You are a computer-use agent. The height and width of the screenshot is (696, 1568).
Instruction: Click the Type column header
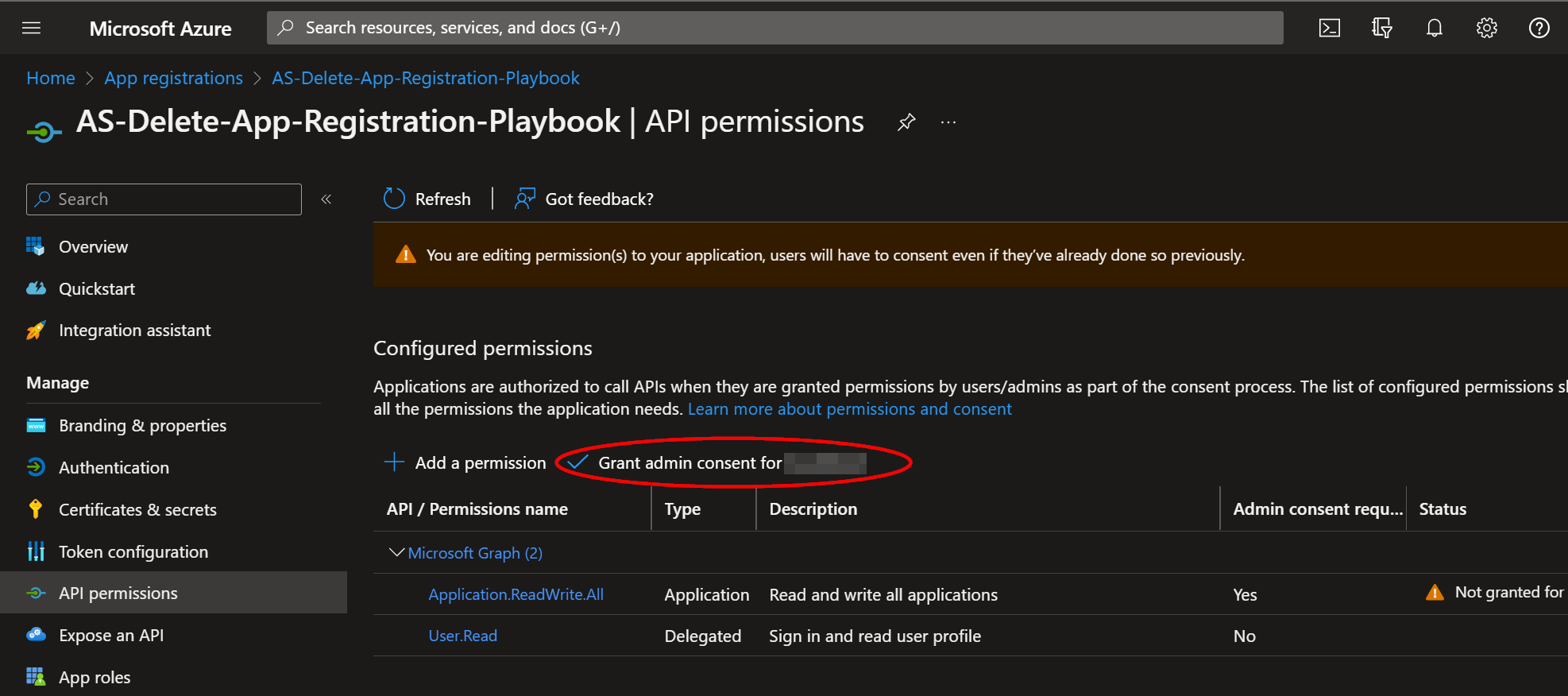pyautogui.click(x=682, y=508)
